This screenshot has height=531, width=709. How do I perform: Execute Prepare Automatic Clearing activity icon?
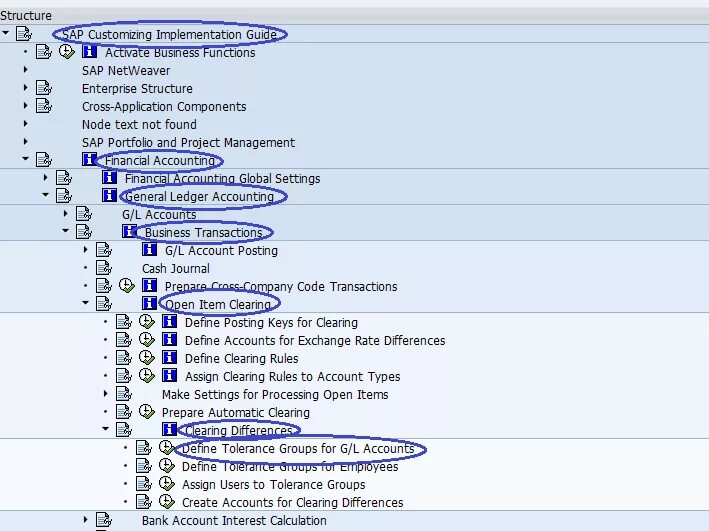(x=147, y=412)
